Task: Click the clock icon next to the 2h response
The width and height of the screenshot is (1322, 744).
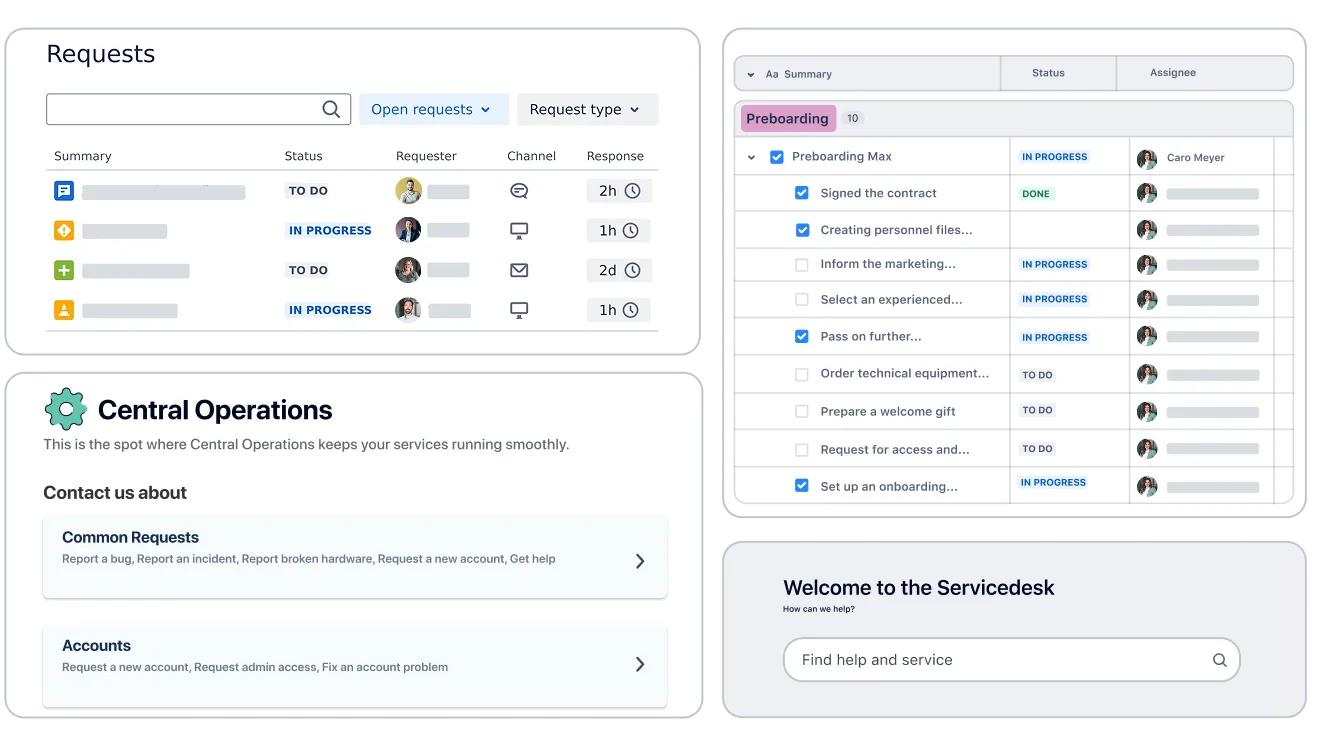Action: 633,190
